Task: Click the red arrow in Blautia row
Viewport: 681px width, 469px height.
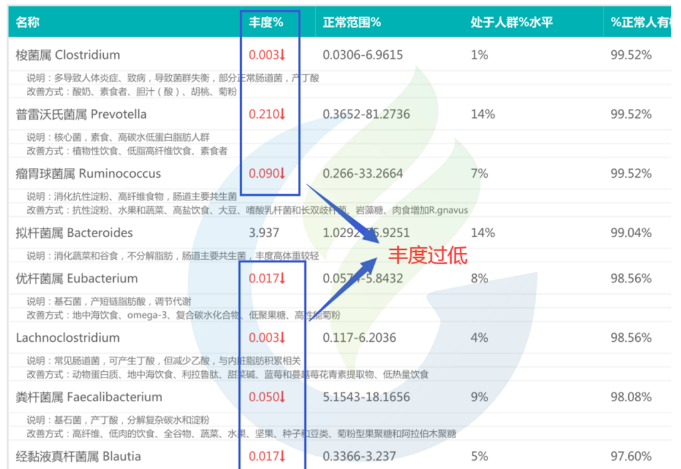Action: click(x=282, y=456)
